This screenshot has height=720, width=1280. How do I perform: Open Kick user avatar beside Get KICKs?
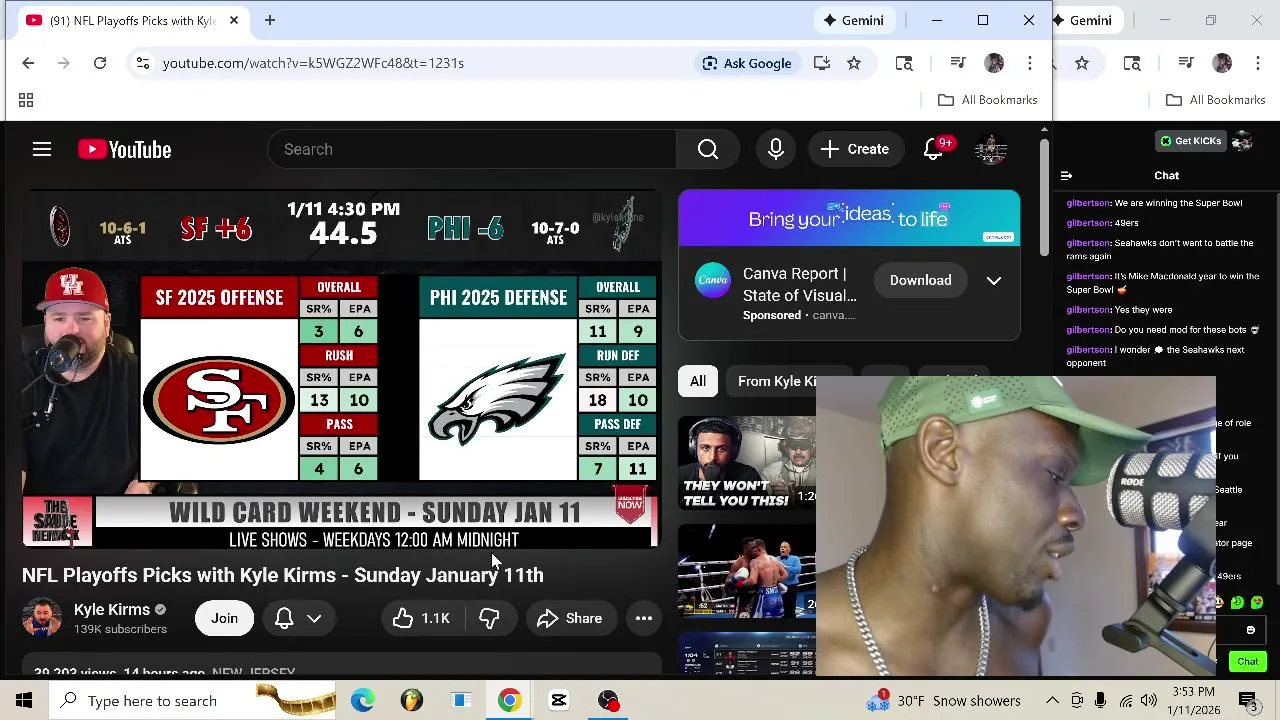coord(1243,141)
